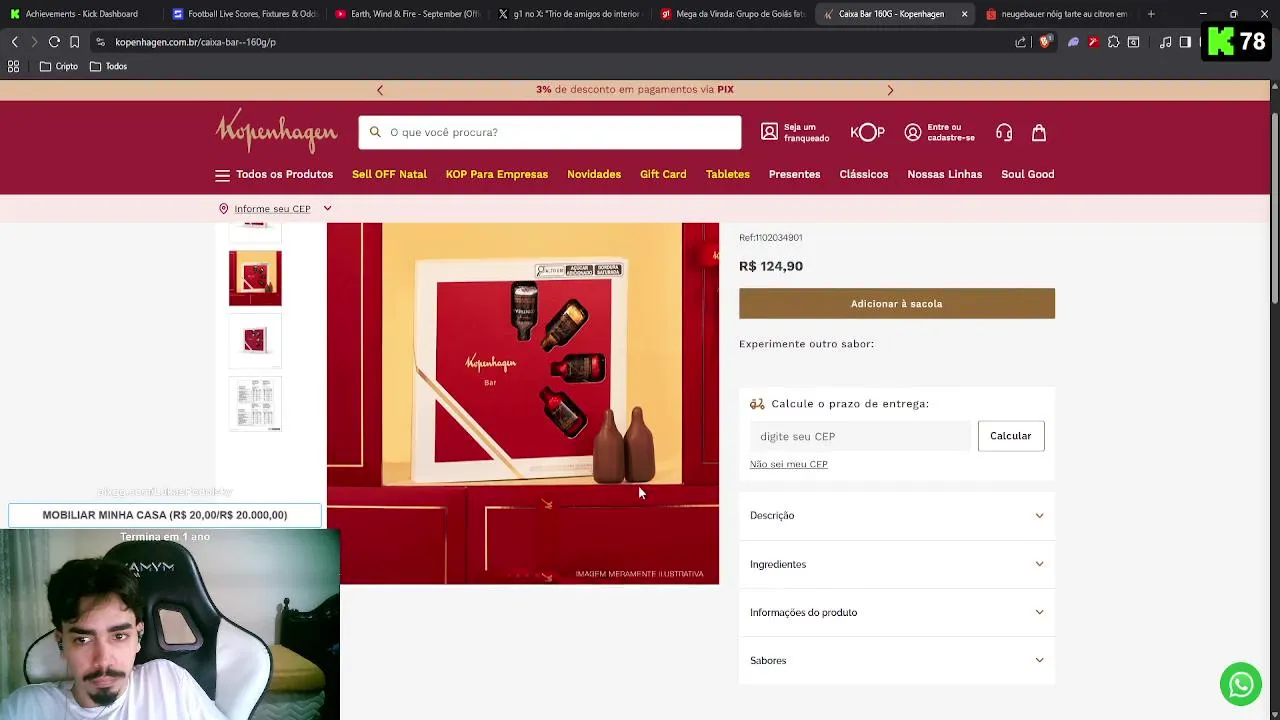Image resolution: width=1280 pixels, height=720 pixels.
Task: Click the digite seu CEP input field
Action: 860,436
